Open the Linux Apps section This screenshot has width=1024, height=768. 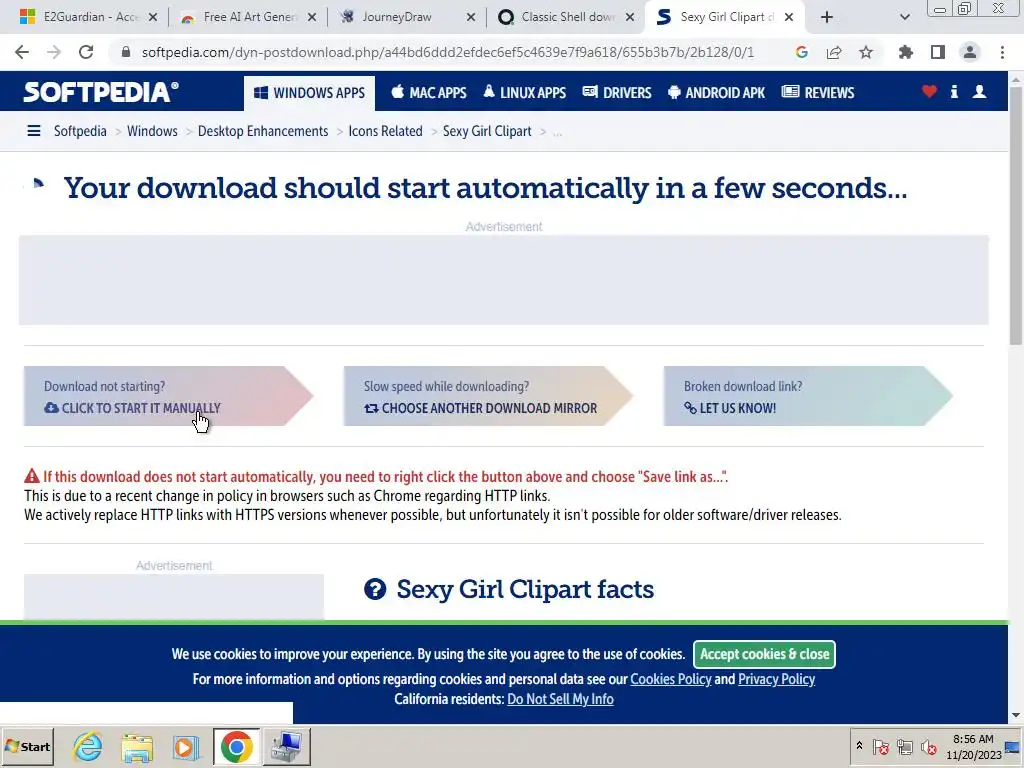(524, 93)
